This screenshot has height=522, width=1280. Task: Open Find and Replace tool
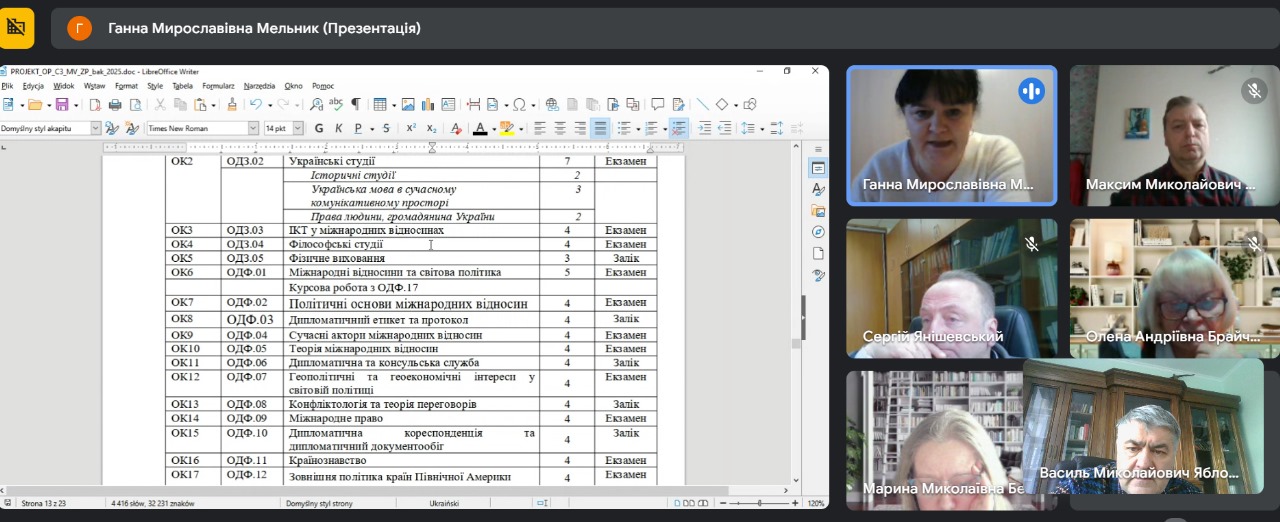click(316, 105)
